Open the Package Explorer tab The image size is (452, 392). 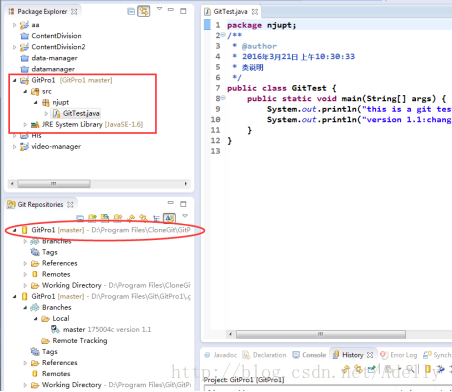click(x=43, y=12)
